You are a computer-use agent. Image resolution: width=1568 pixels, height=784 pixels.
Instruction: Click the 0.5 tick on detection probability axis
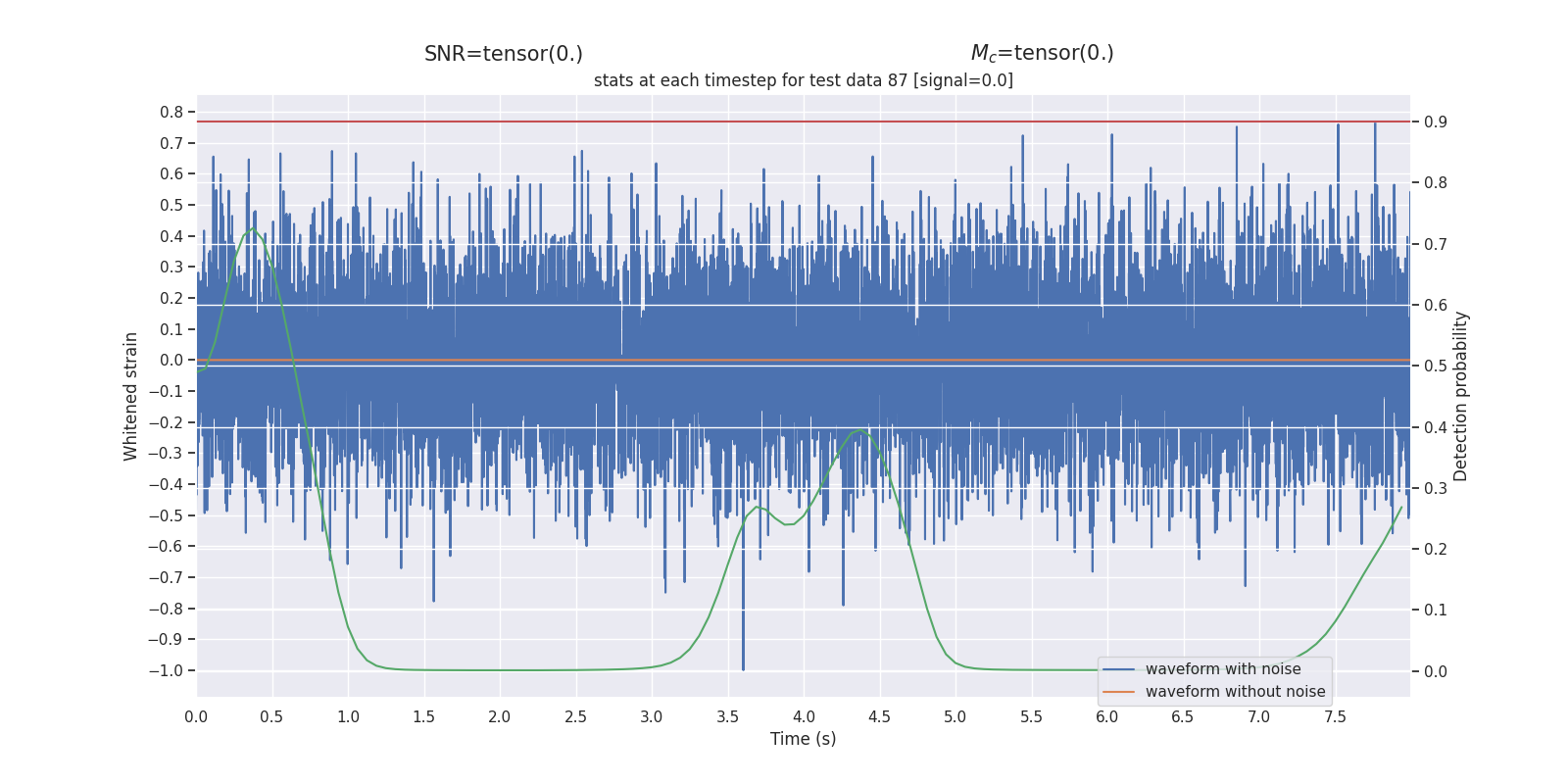pos(1436,367)
